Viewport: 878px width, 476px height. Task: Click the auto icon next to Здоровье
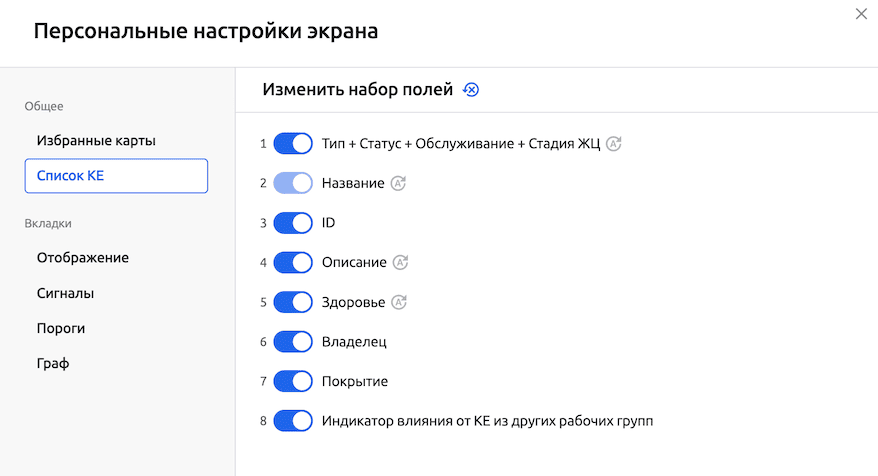click(x=399, y=302)
